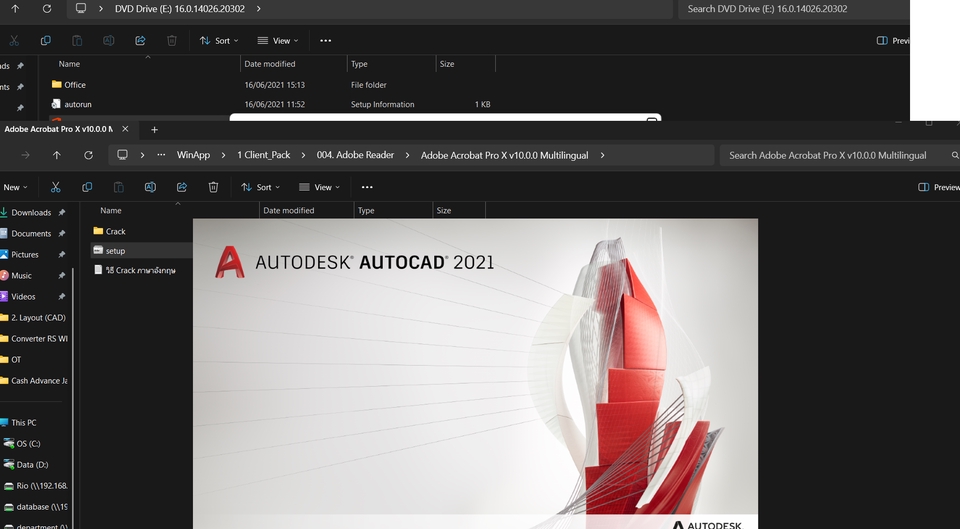Open View dropdown in DVD Drive window
Screen dimensions: 960x529
pyautogui.click(x=277, y=40)
